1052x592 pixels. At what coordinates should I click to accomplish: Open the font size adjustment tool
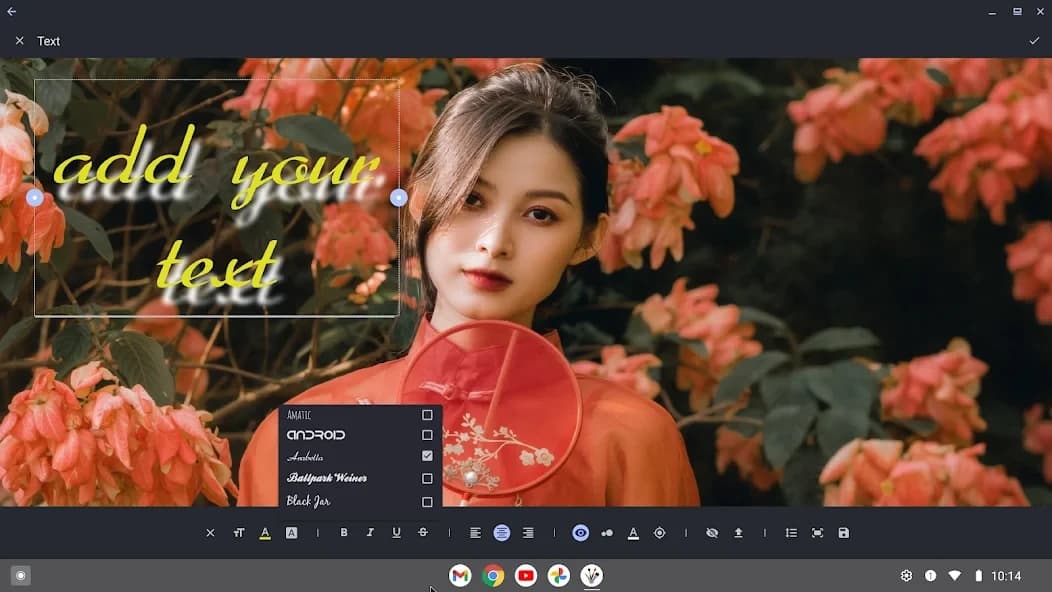tap(240, 532)
